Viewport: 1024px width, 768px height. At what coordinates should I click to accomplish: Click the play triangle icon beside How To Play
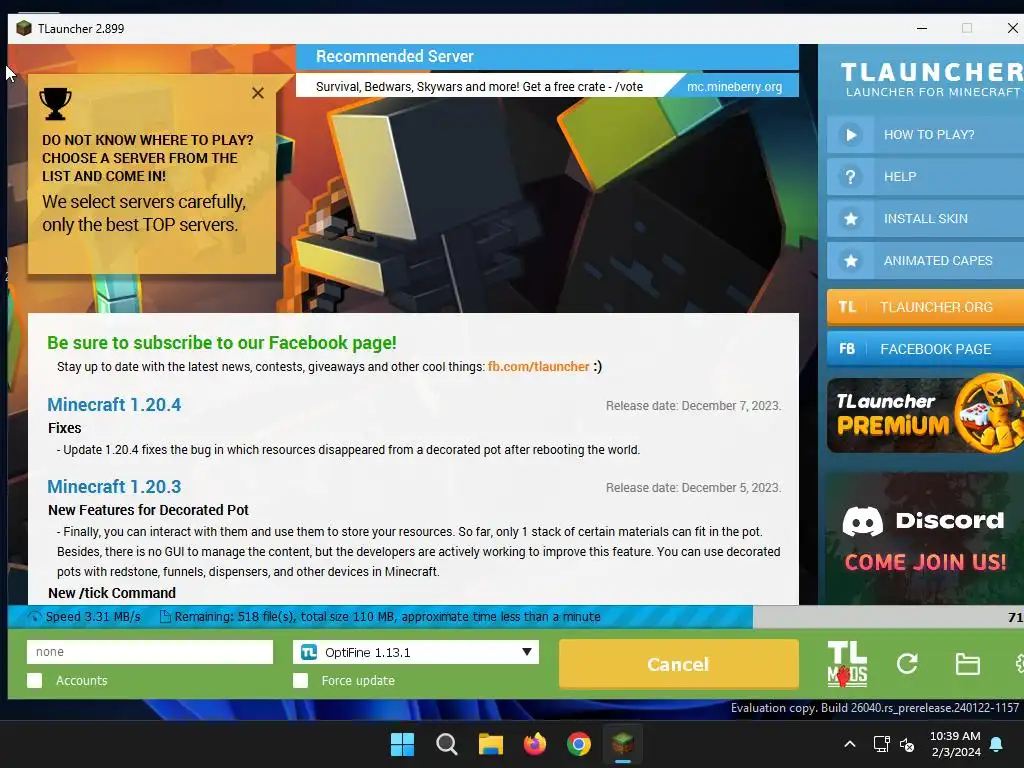click(x=851, y=135)
